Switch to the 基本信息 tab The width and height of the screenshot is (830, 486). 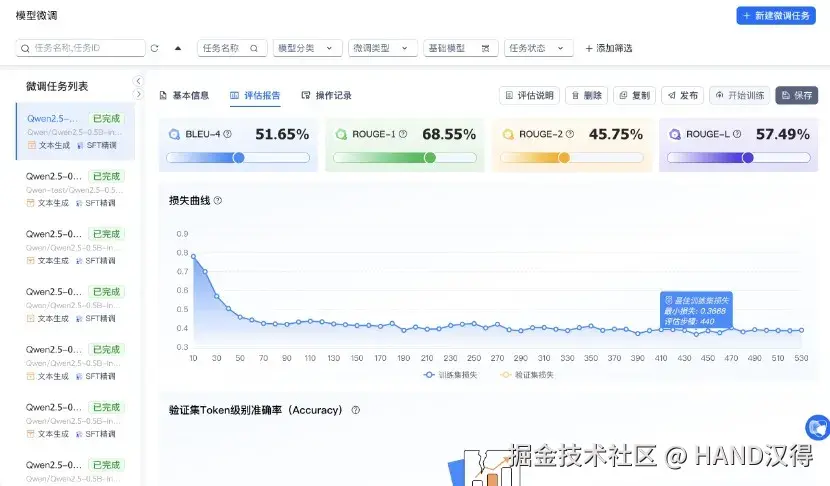click(x=184, y=95)
